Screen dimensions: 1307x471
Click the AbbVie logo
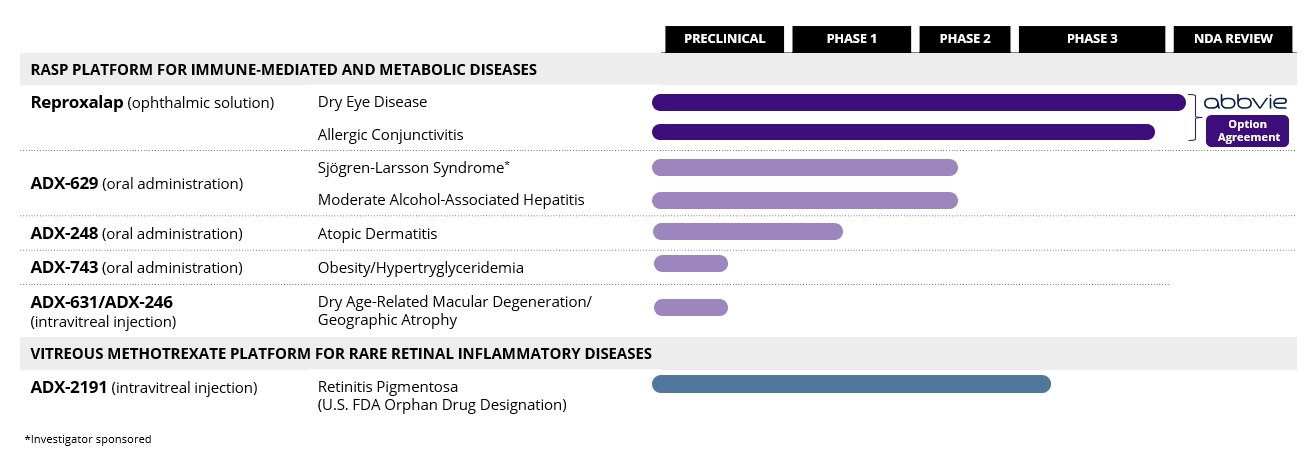1245,102
